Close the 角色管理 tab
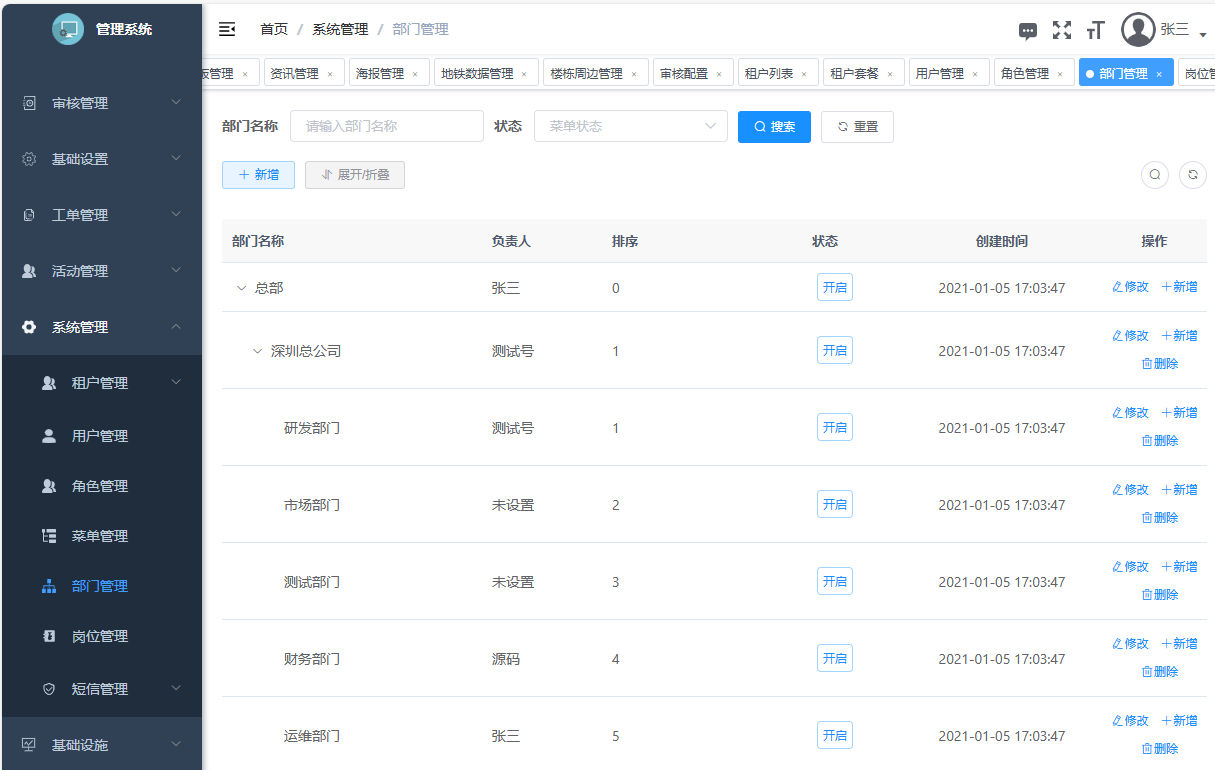Image resolution: width=1215 pixels, height=770 pixels. (x=1060, y=74)
